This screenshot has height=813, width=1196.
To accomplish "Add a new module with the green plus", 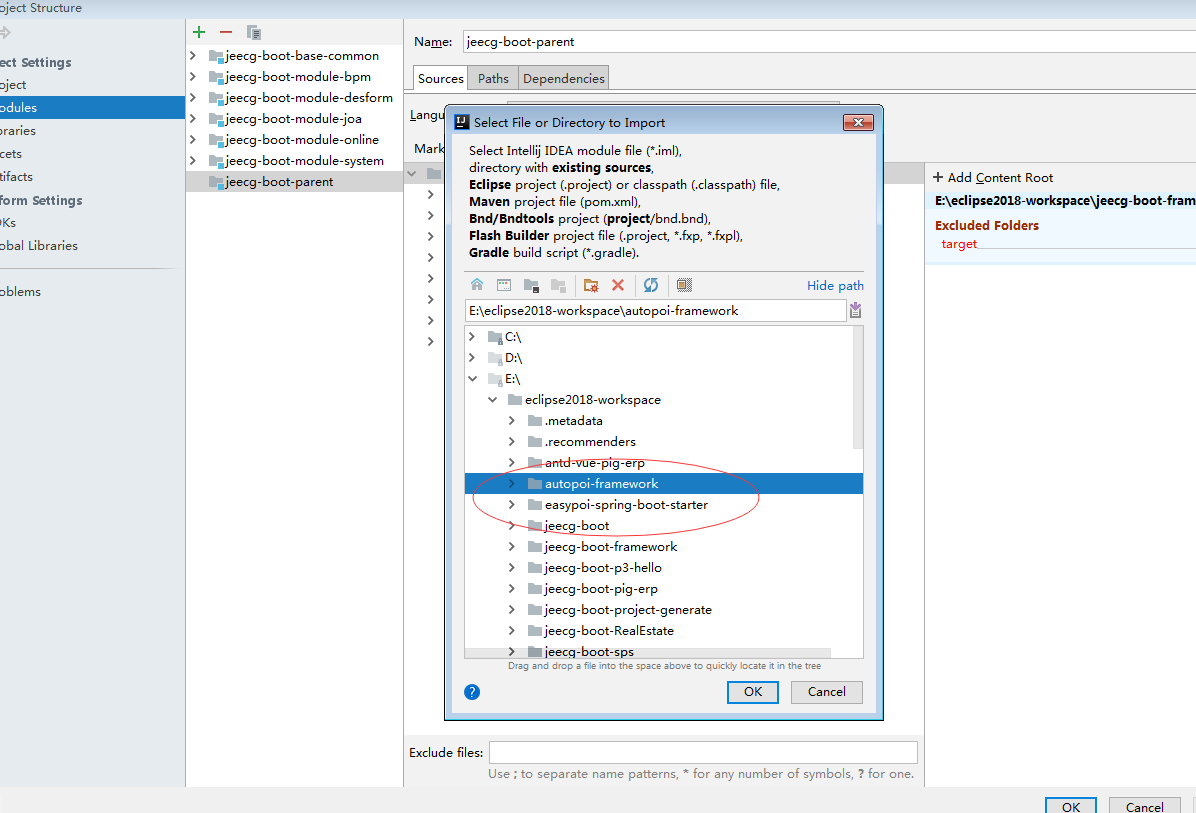I will 199,32.
